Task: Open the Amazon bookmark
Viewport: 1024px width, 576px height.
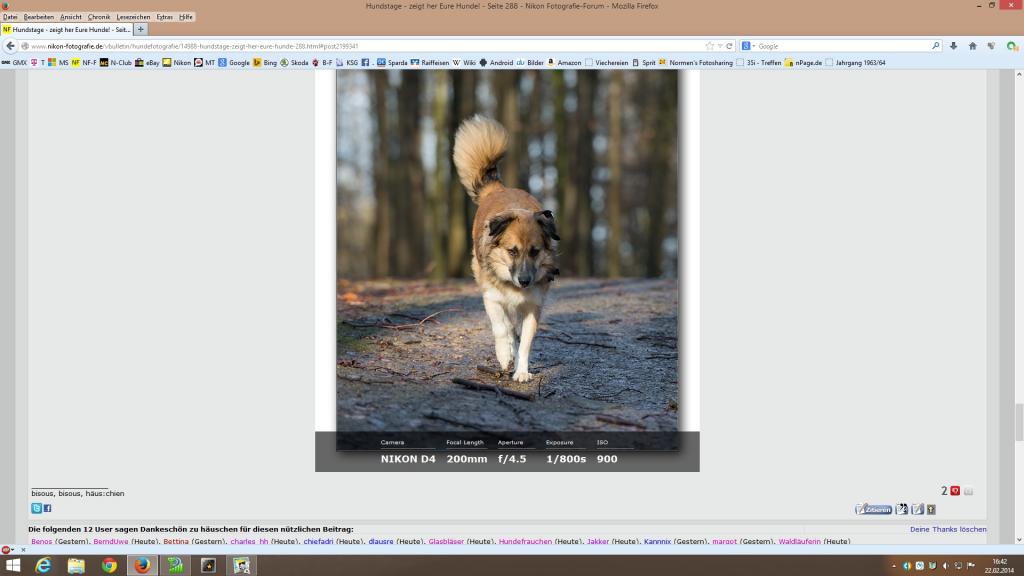Action: 564,63
